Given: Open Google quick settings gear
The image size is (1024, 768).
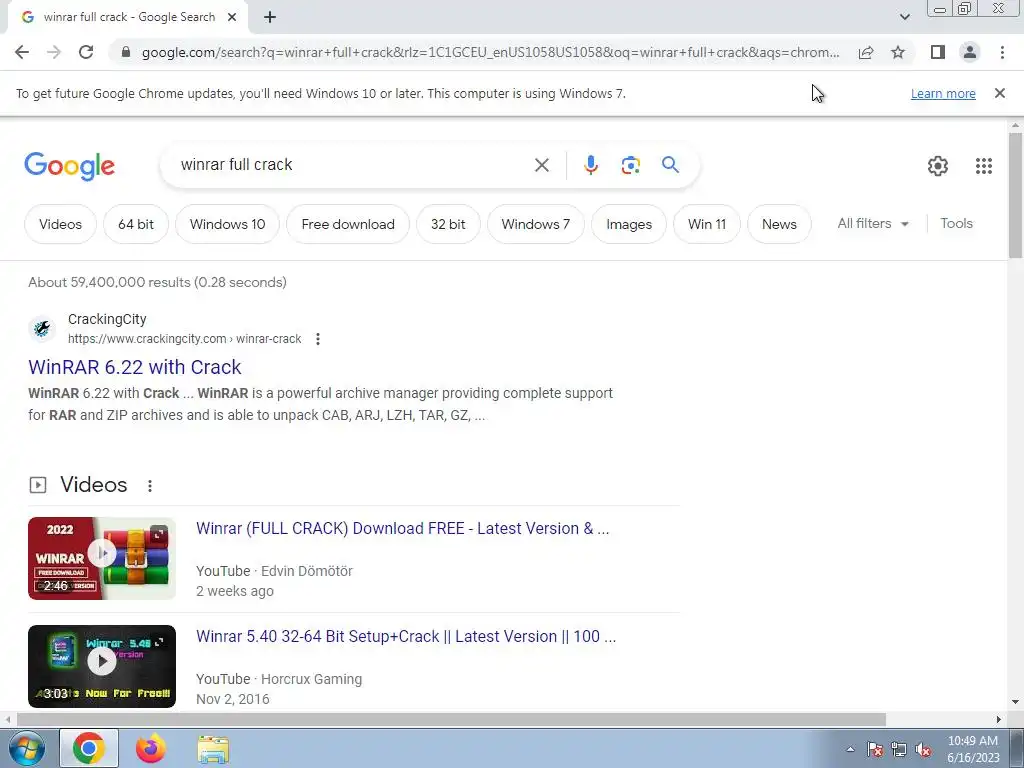Looking at the screenshot, I should tap(938, 166).
